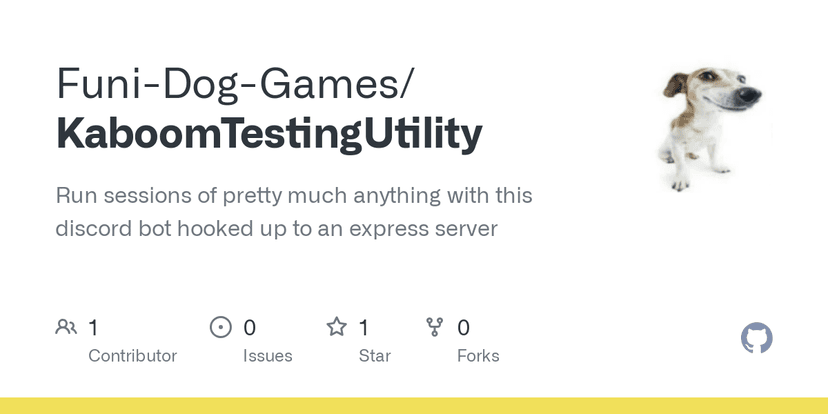Click the star count number 1
The image size is (828, 414).
tap(364, 327)
